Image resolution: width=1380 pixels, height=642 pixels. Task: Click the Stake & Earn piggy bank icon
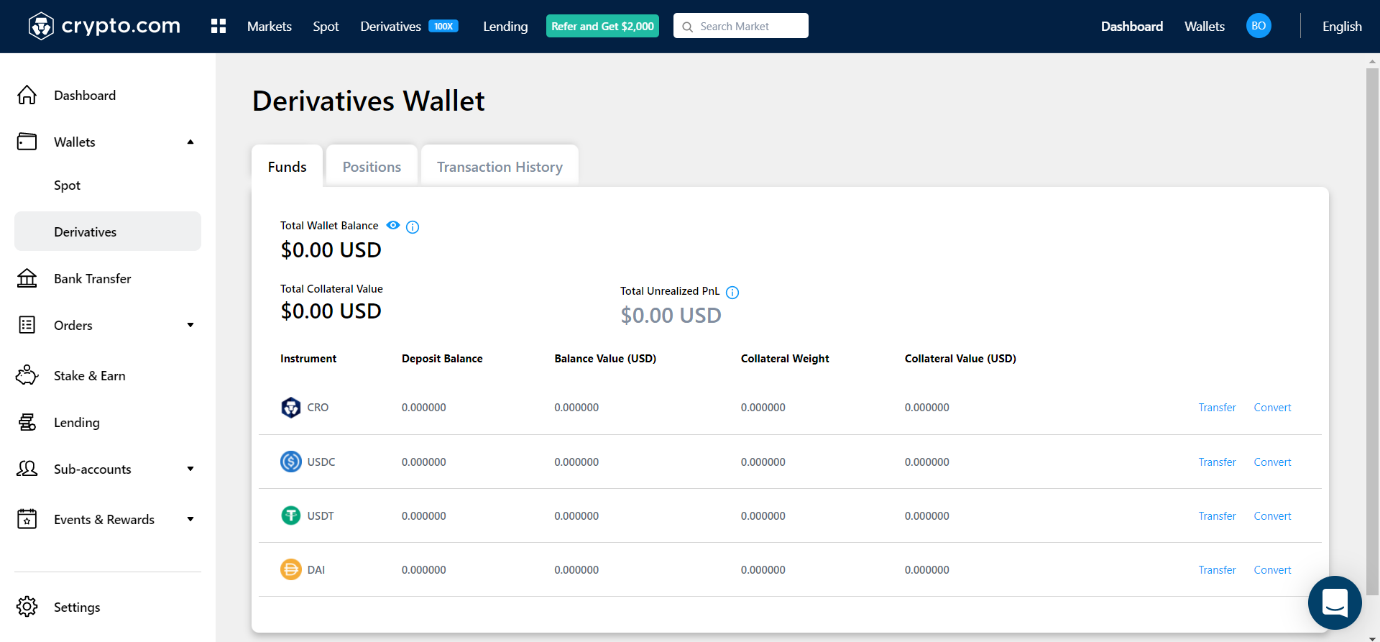pyautogui.click(x=27, y=375)
